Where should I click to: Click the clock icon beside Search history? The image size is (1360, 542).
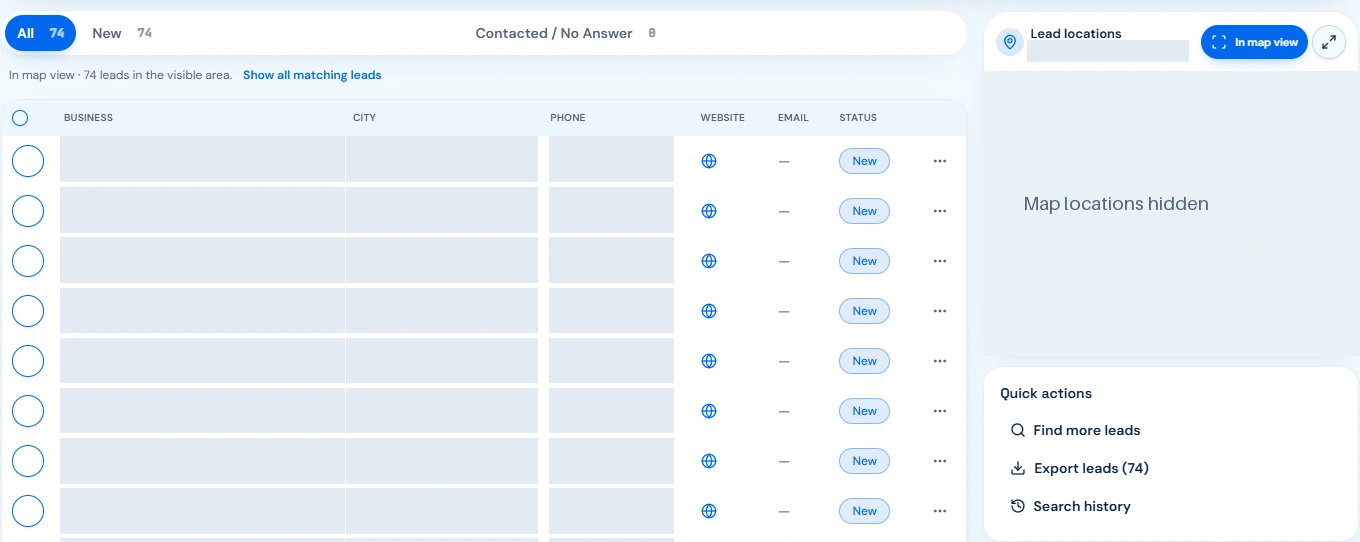coord(1018,506)
